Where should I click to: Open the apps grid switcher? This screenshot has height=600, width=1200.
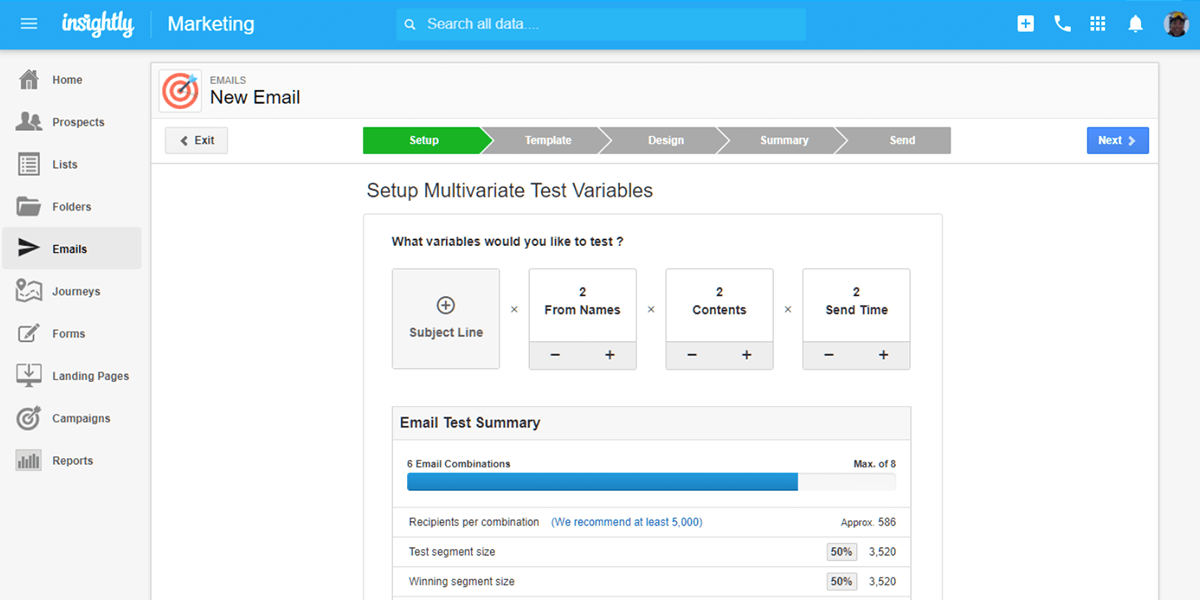pyautogui.click(x=1098, y=24)
